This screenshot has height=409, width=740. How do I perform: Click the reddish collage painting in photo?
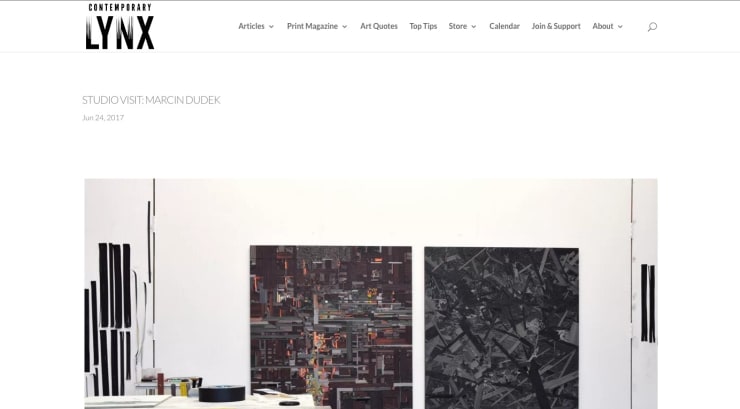[x=331, y=327]
